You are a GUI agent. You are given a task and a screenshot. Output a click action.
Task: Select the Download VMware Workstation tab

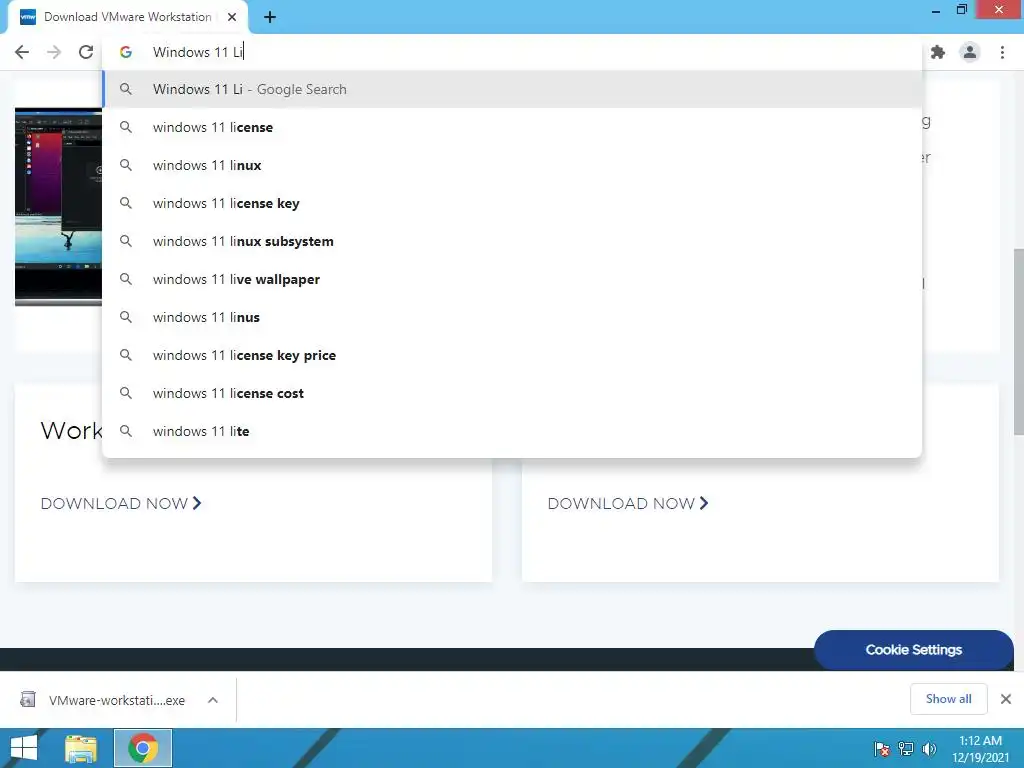coord(127,18)
